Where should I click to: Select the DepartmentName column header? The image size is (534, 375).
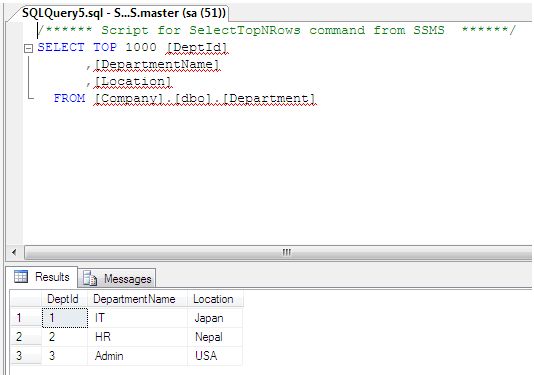(138, 299)
